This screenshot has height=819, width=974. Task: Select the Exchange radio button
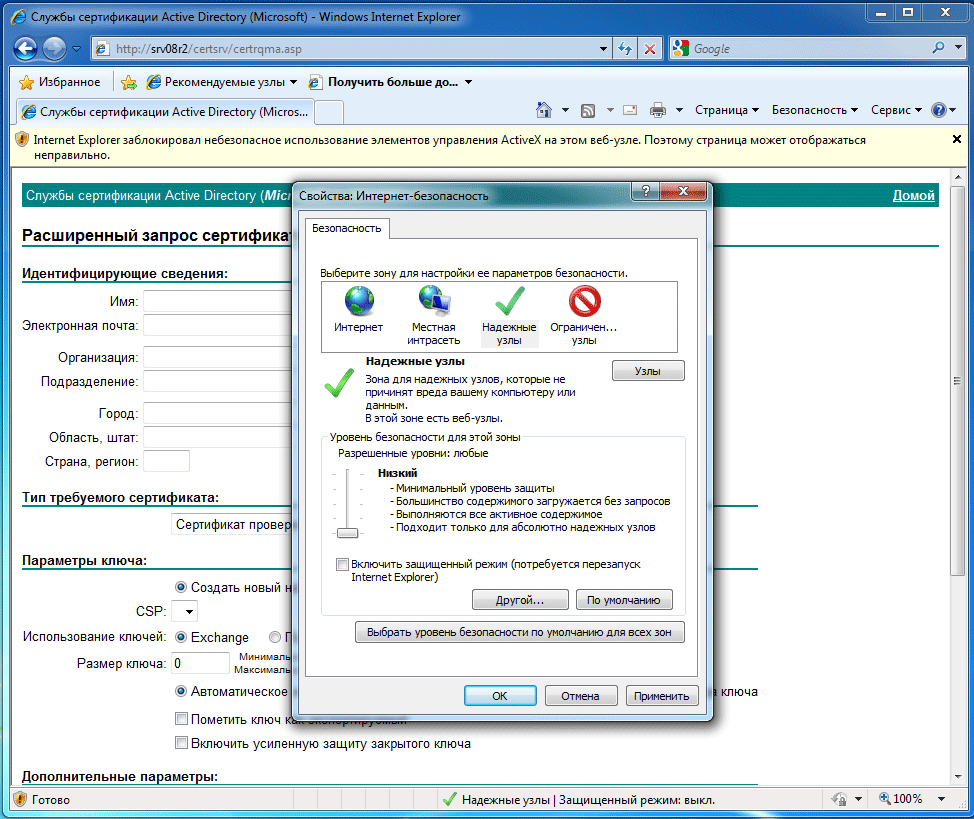pyautogui.click(x=181, y=637)
